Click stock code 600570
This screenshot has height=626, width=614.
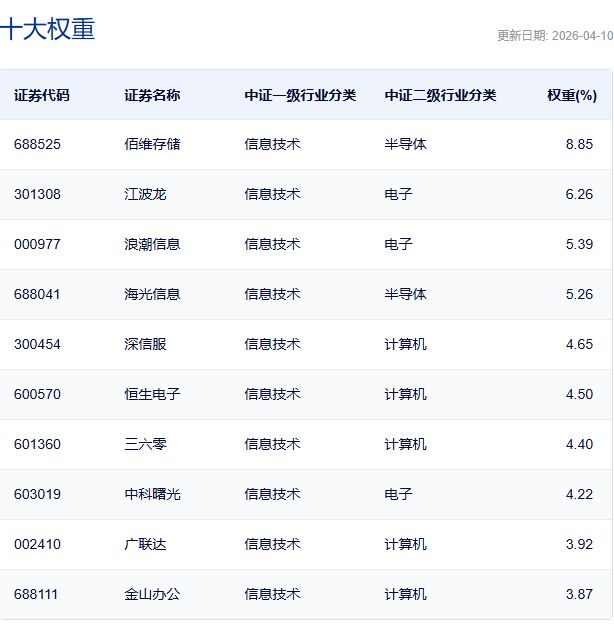pos(37,394)
